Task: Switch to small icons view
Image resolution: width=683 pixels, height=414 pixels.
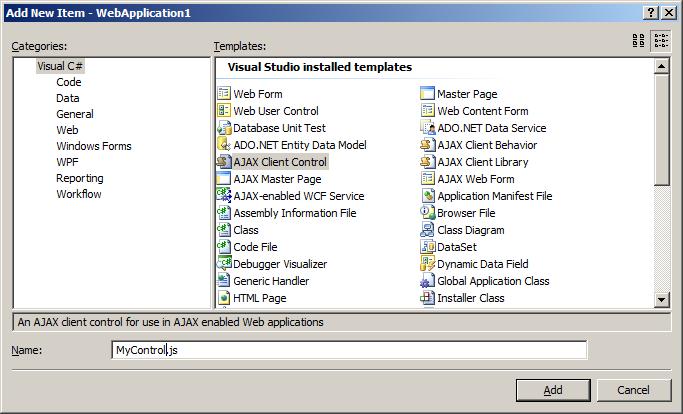Action: [661, 41]
